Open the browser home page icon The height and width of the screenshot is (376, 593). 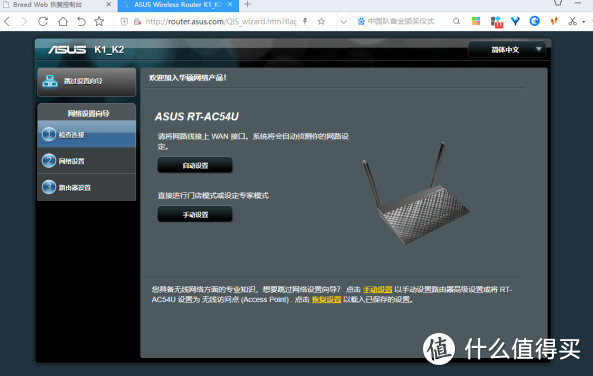point(63,22)
